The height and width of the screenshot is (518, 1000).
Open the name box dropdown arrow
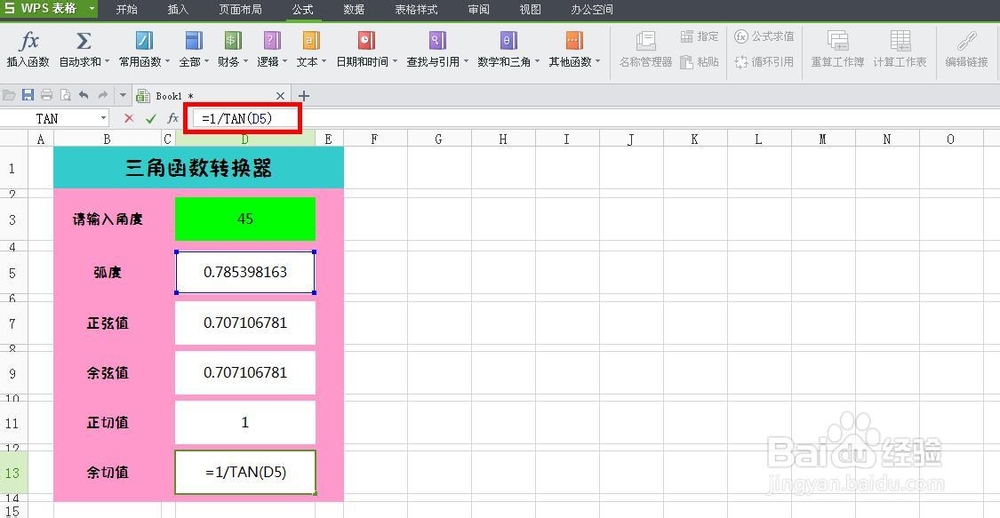point(104,118)
